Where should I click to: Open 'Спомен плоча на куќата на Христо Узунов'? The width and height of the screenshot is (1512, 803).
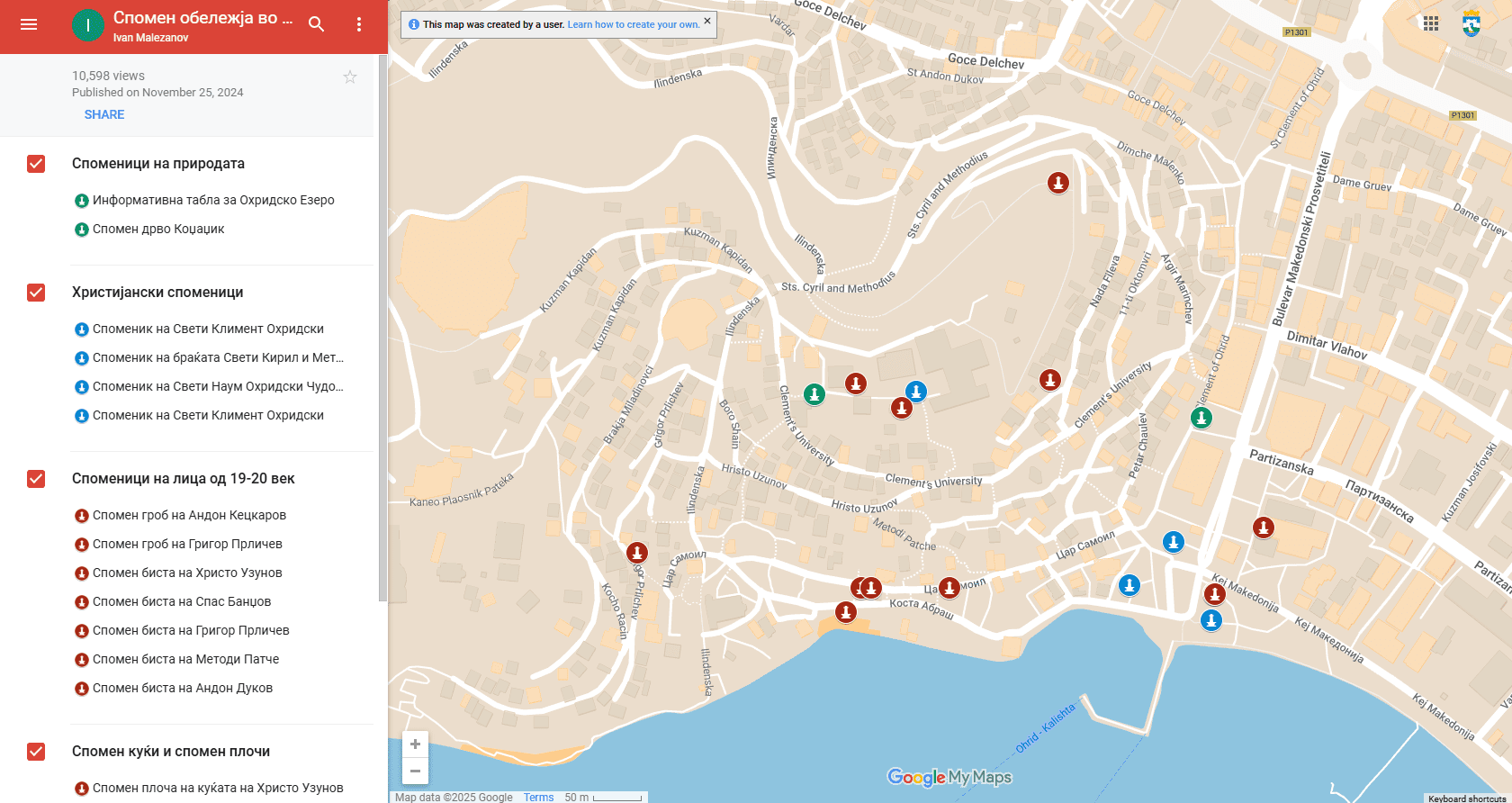(x=218, y=788)
